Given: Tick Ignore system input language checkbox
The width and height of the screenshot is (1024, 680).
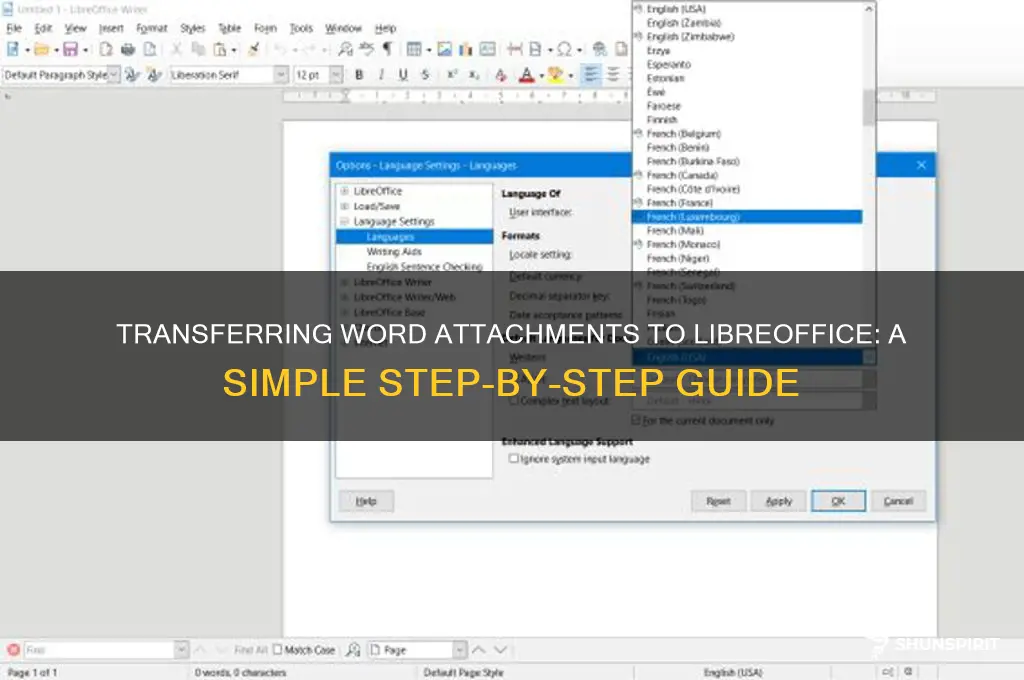Looking at the screenshot, I should 513,459.
